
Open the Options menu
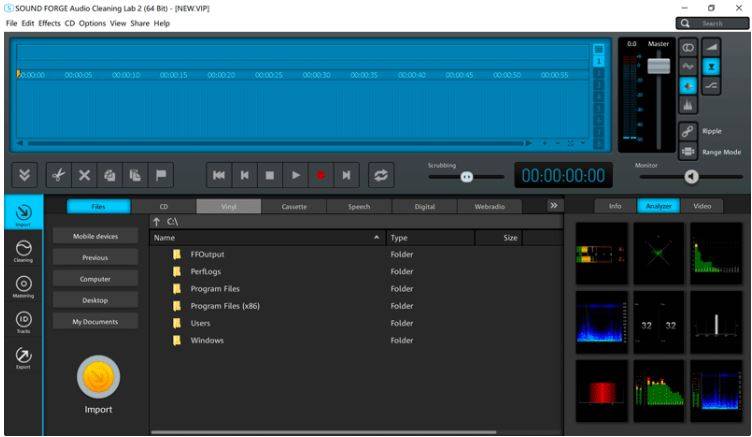tap(92, 23)
